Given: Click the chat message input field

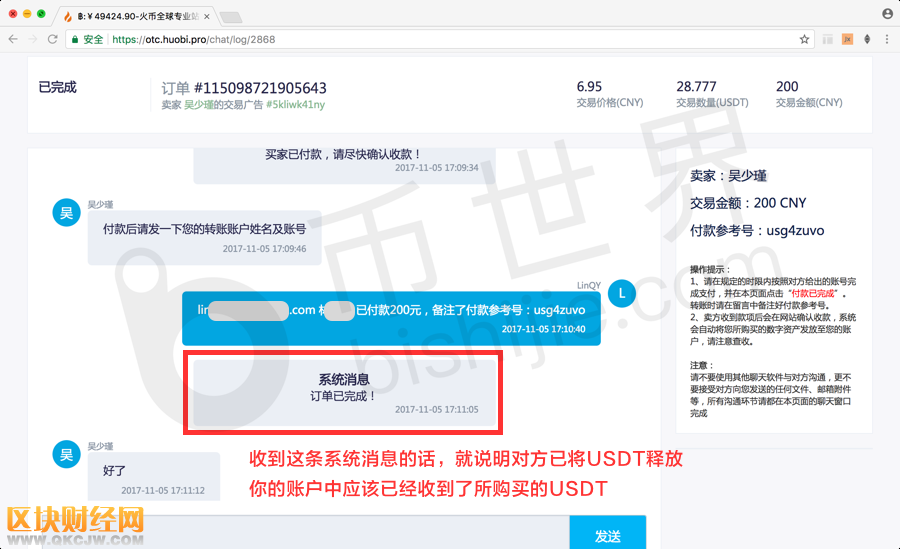Looking at the screenshot, I should tap(306, 532).
